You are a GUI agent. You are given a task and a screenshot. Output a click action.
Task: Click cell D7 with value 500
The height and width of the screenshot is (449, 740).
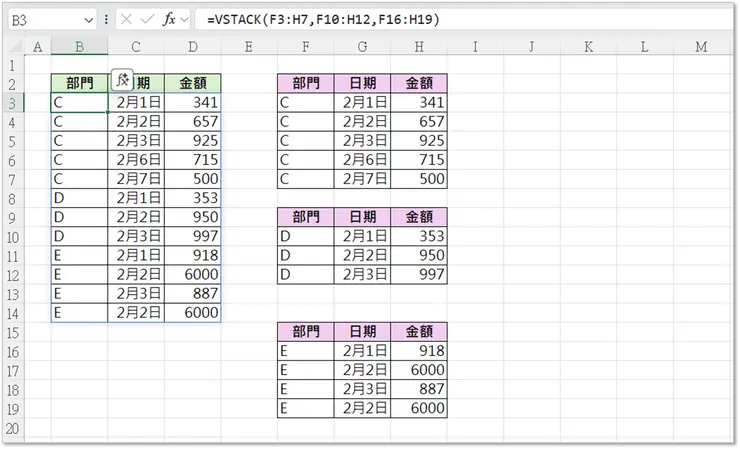click(x=193, y=179)
